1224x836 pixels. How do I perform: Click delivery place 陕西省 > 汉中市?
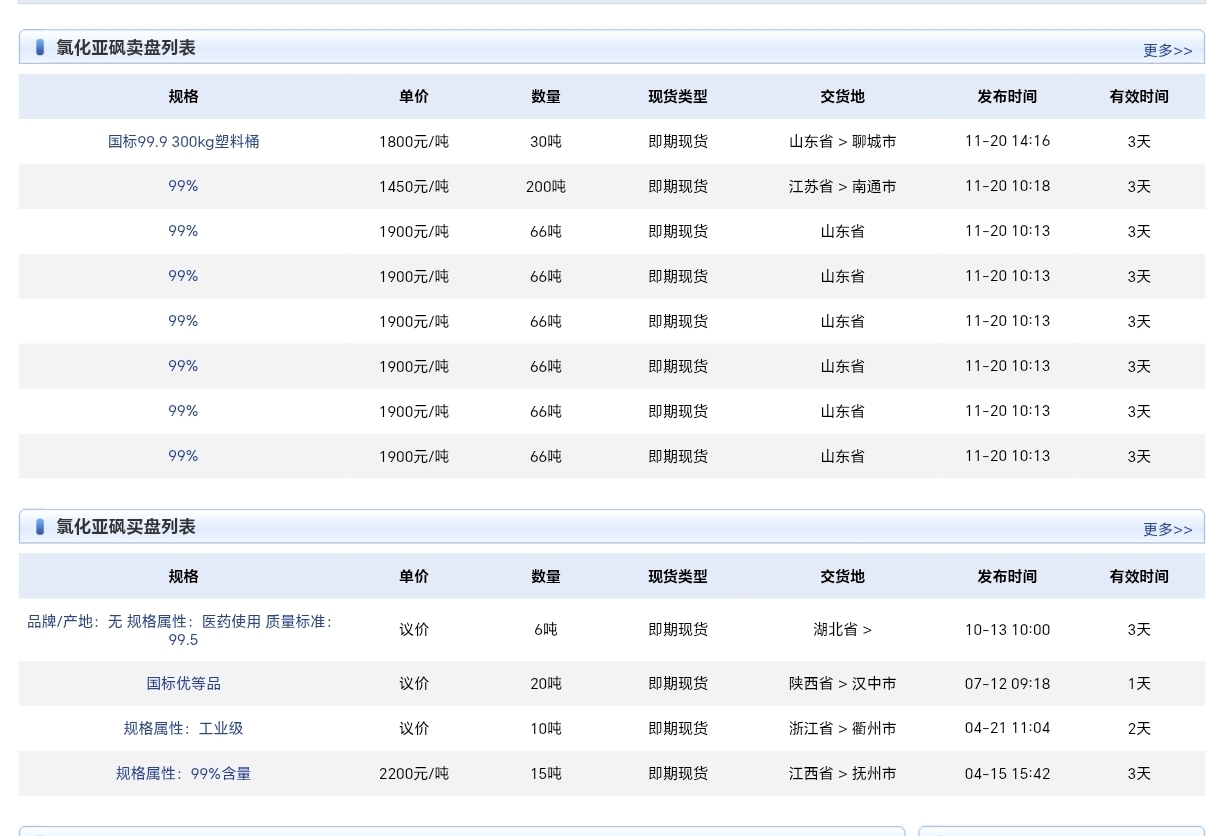coord(842,683)
